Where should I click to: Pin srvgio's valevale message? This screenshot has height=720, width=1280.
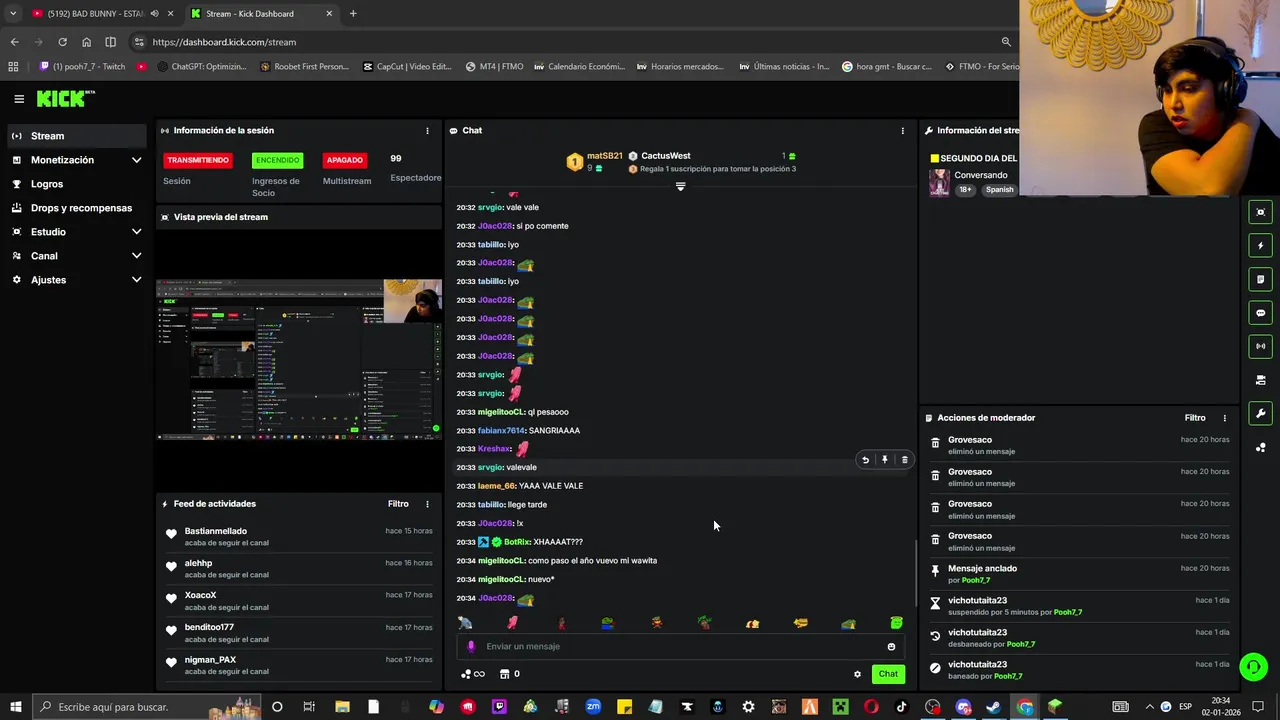(884, 460)
